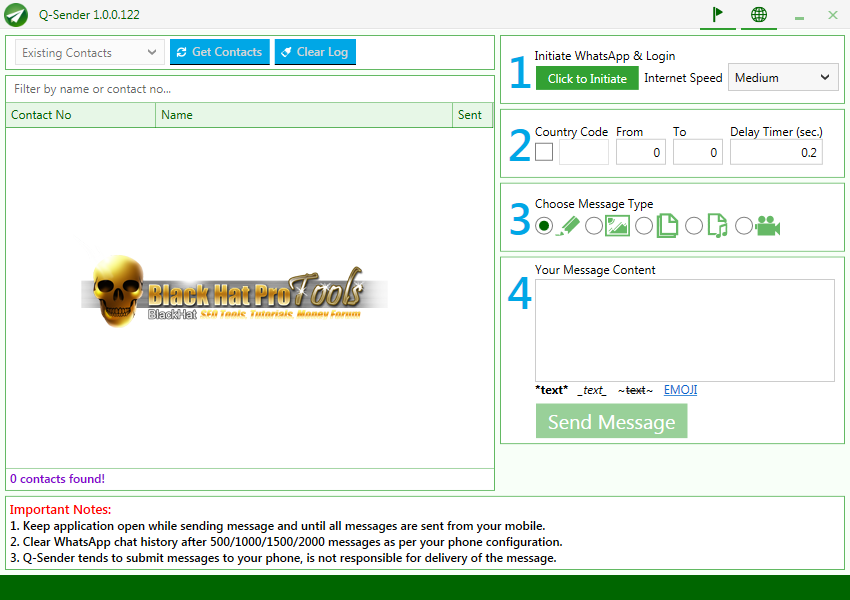Select the image message picture icon
The image size is (850, 600).
[x=617, y=226]
